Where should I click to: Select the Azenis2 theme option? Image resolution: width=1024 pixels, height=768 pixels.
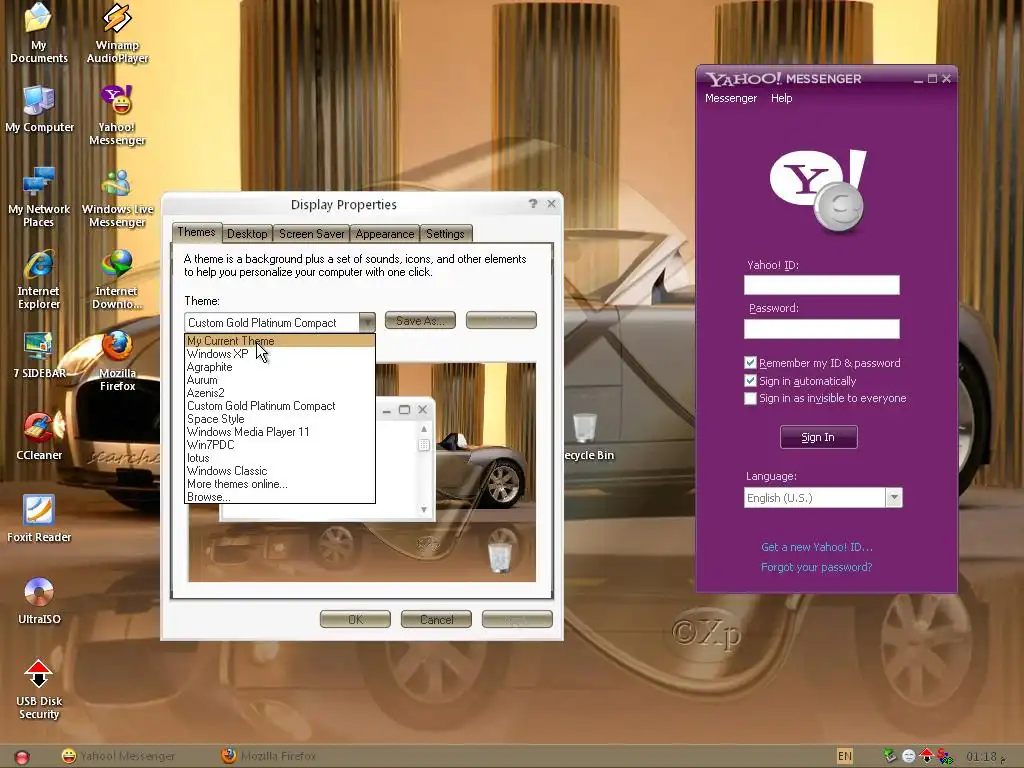(x=280, y=393)
